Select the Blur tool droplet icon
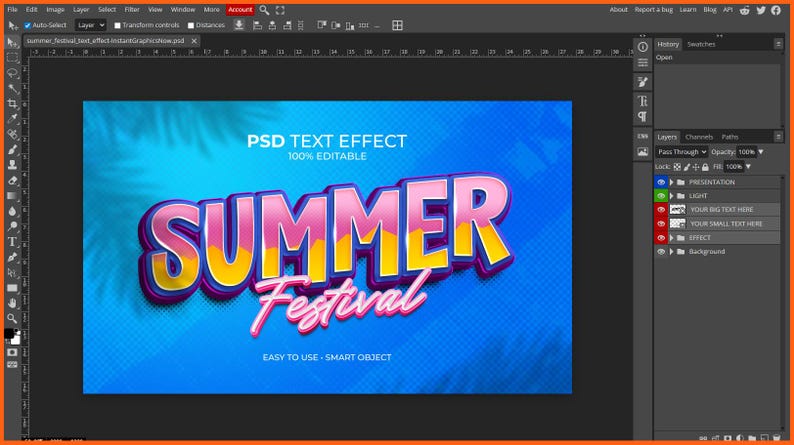The height and width of the screenshot is (445, 794). coord(12,211)
